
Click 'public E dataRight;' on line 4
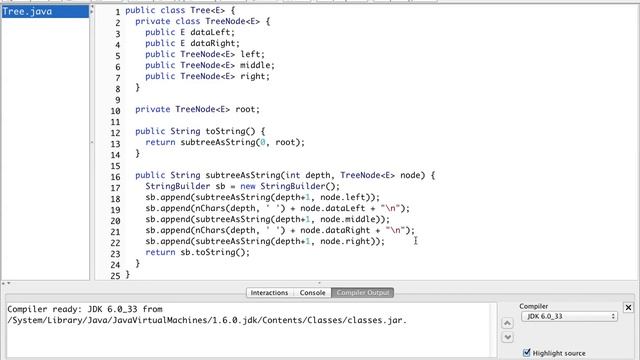(192, 43)
